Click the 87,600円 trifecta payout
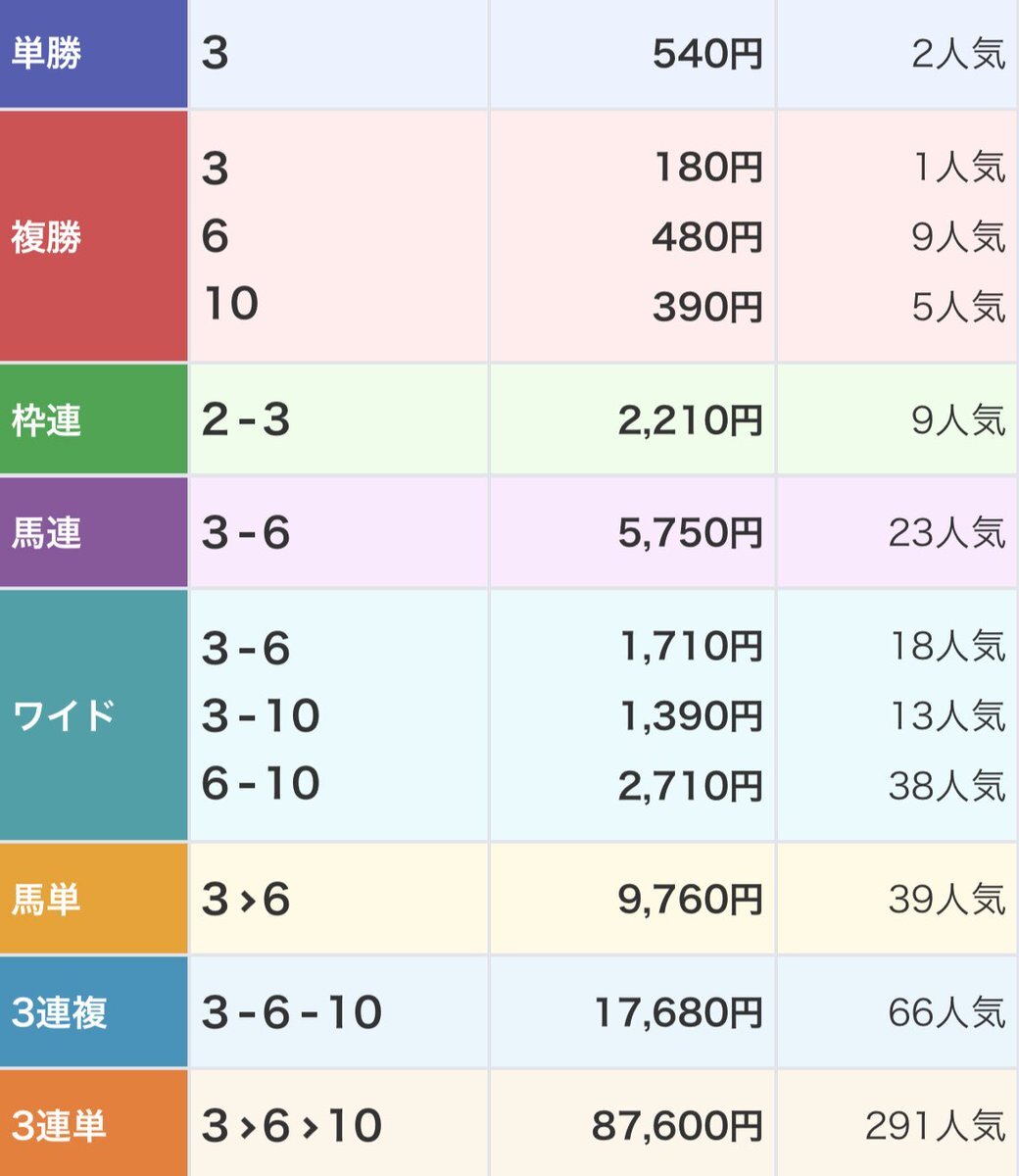This screenshot has width=1019, height=1176. click(677, 1125)
